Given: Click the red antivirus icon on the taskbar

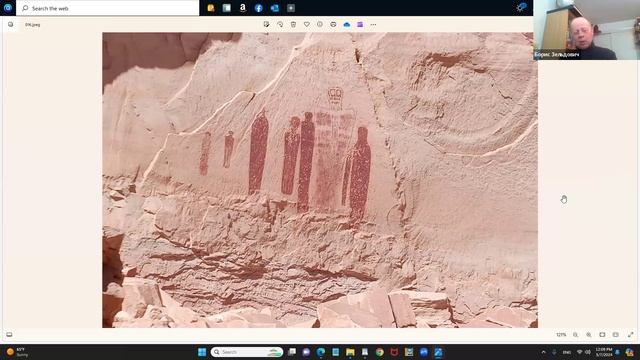Looking at the screenshot, I should [x=394, y=352].
